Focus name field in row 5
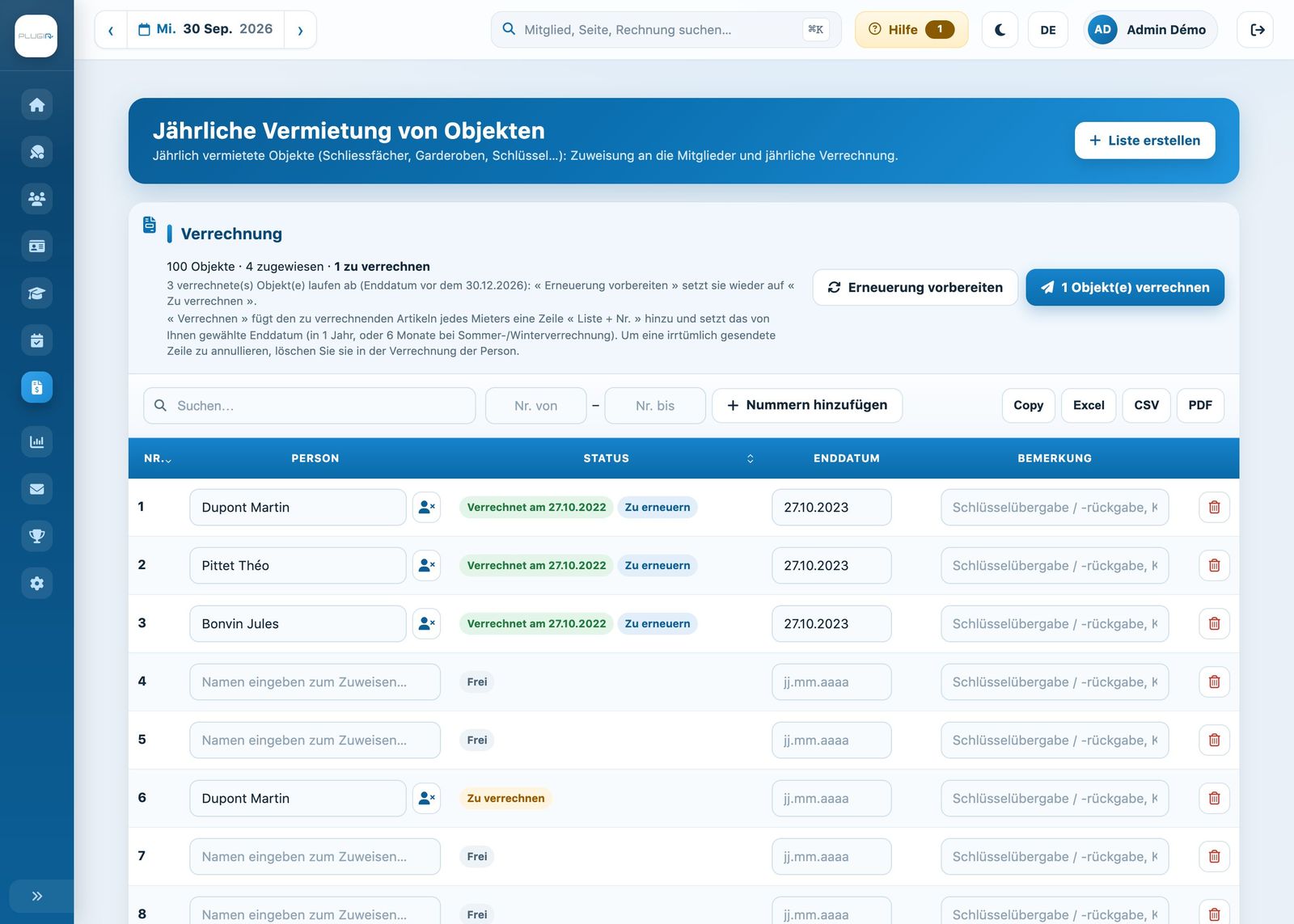 [x=315, y=740]
